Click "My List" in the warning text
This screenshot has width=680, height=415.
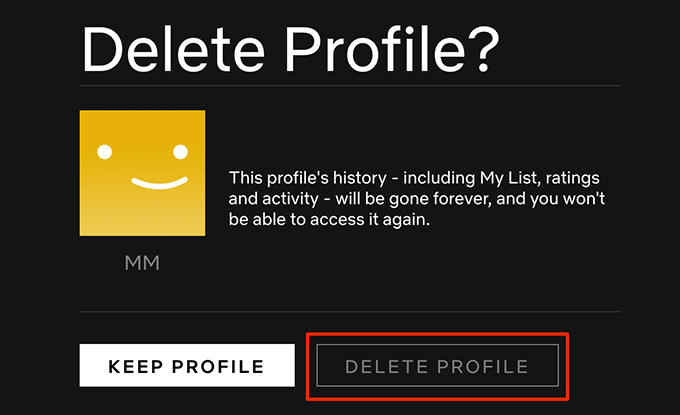510,178
